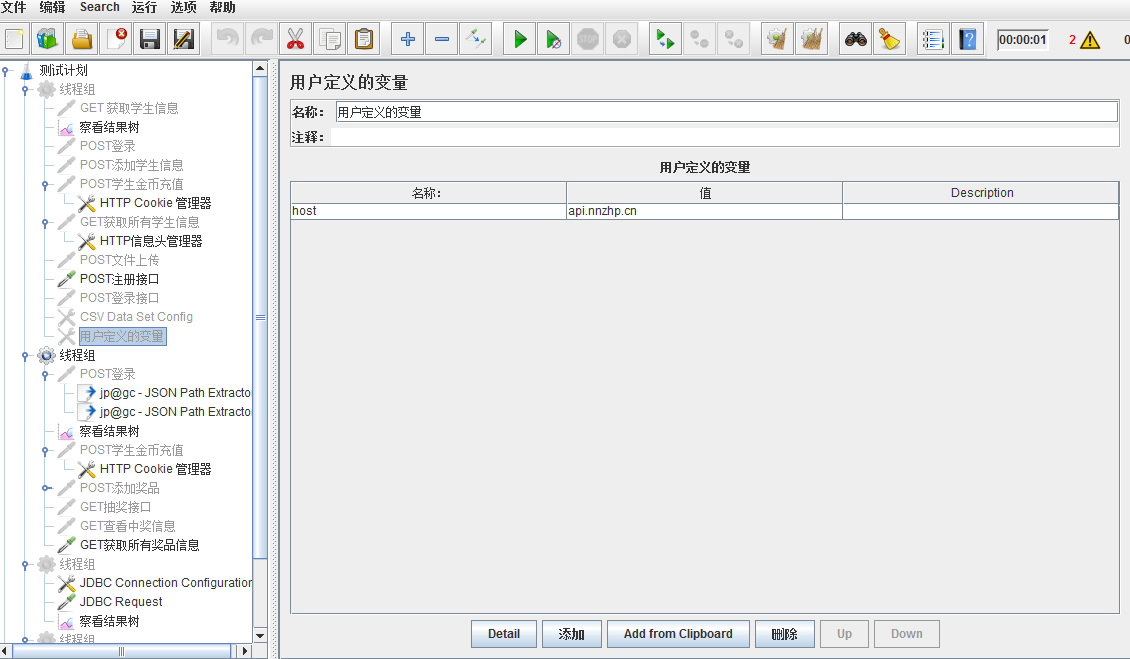Click the 注释 comment input field
This screenshot has width=1130, height=659.
[723, 137]
